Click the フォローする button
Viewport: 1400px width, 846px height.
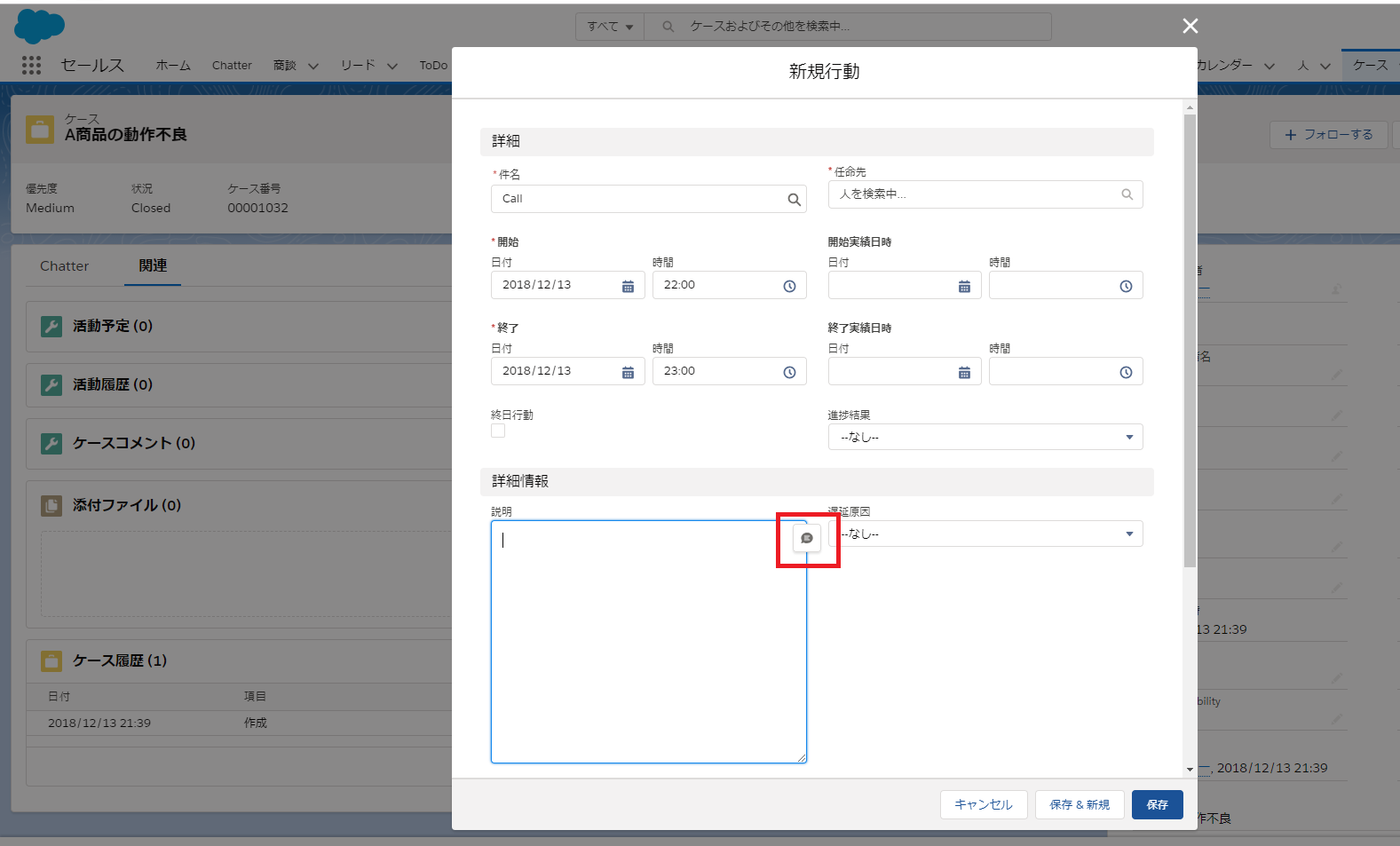[x=1328, y=134]
